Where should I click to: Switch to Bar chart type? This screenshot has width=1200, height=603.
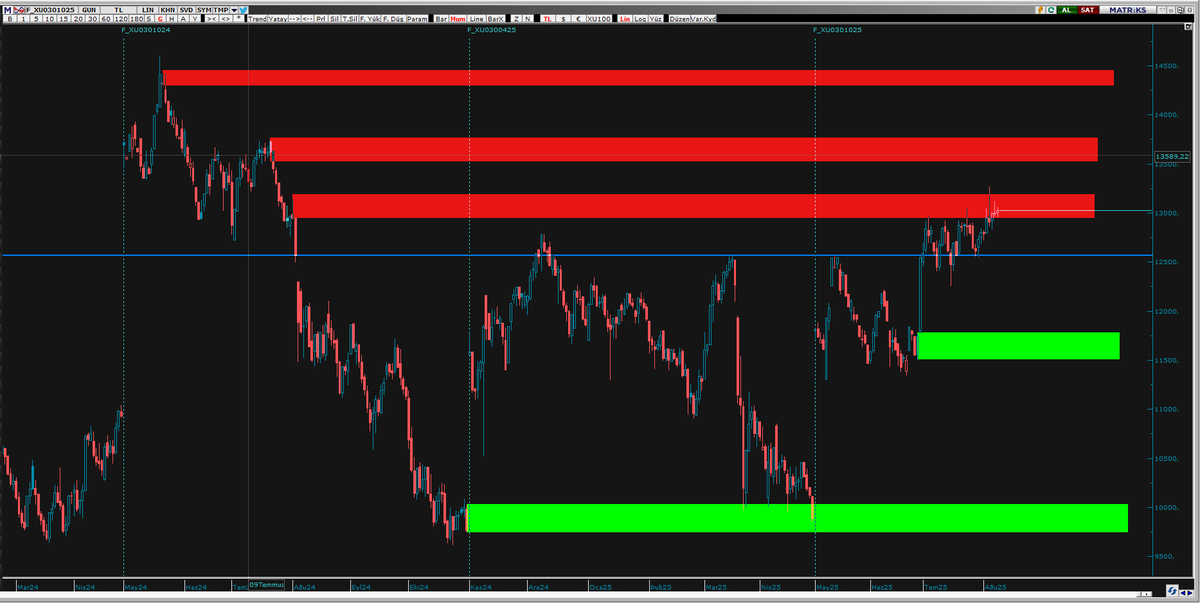[441, 19]
